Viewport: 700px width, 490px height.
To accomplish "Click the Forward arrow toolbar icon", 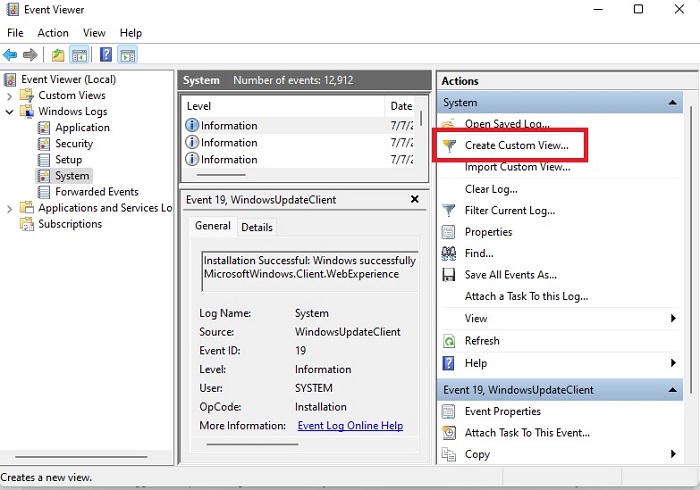I will coord(30,55).
